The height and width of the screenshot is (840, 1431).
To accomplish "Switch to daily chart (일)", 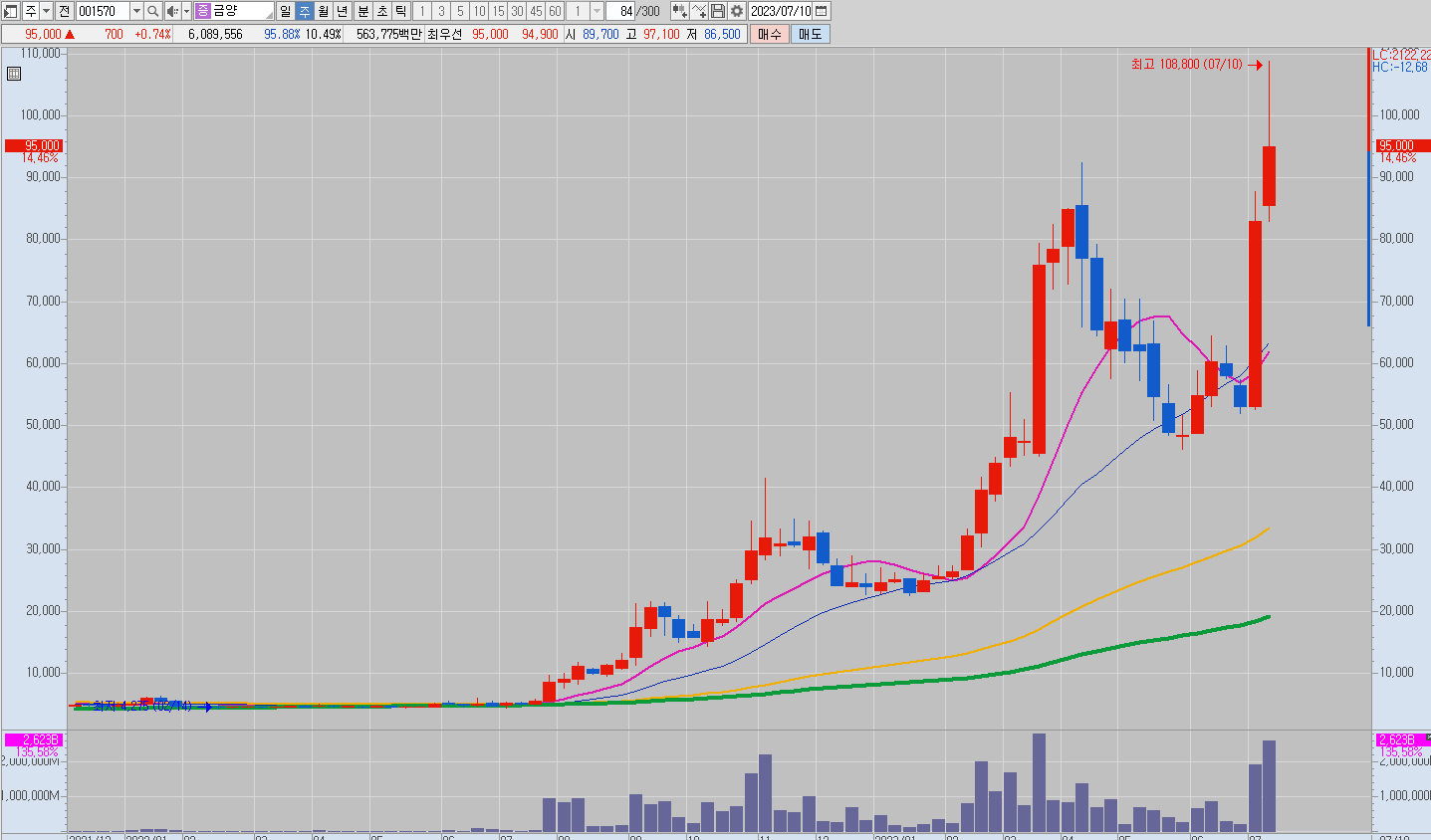I will coord(286,11).
